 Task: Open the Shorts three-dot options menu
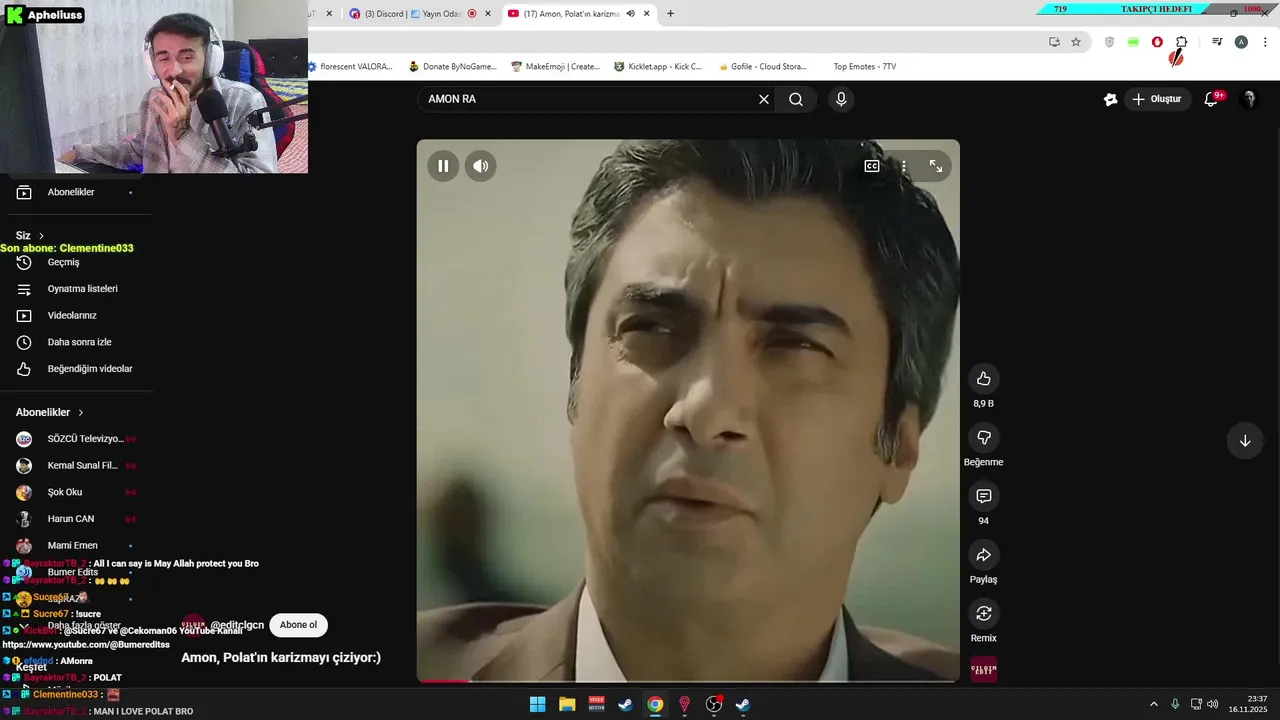tap(904, 166)
